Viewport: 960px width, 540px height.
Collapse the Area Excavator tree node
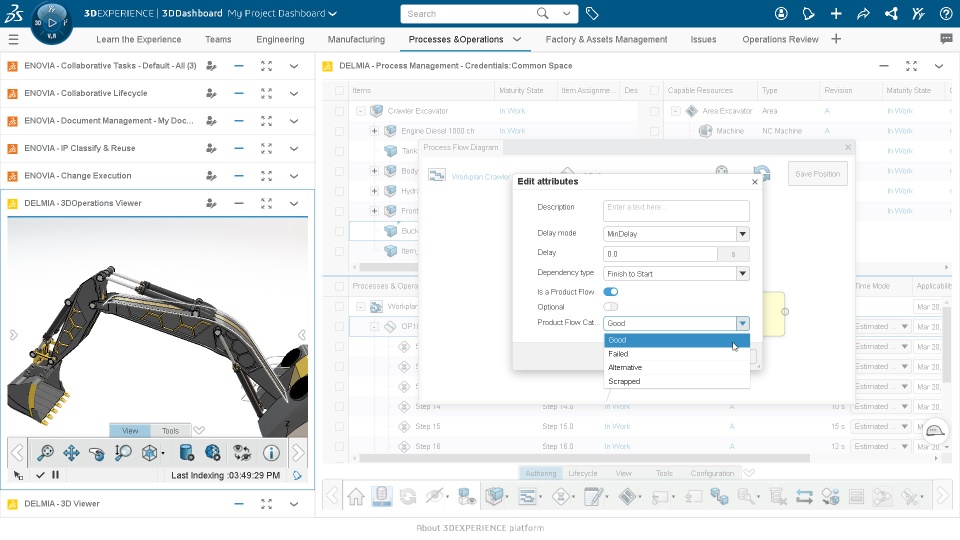pyautogui.click(x=676, y=111)
